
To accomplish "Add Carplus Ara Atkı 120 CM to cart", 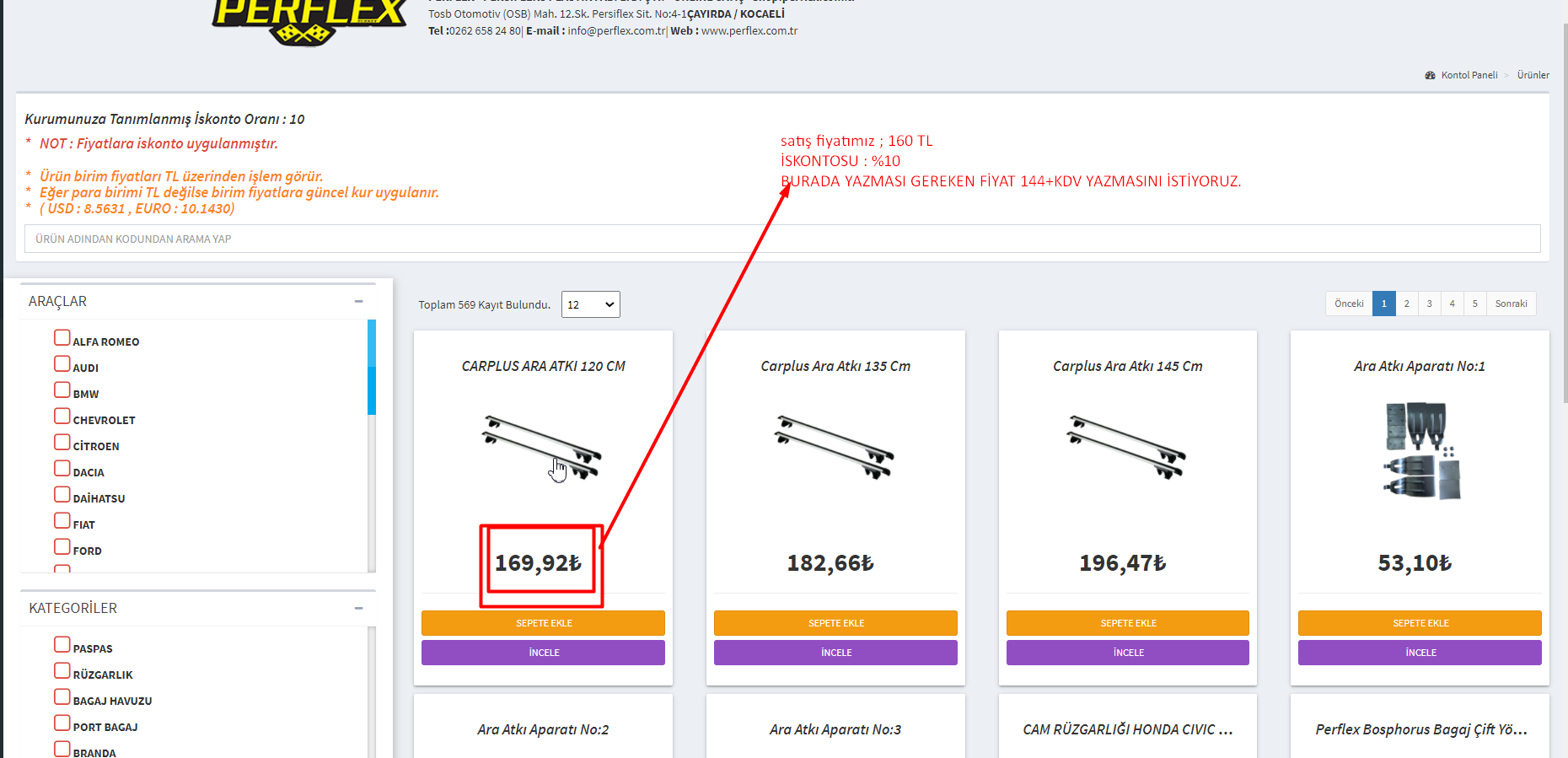I will click(543, 623).
